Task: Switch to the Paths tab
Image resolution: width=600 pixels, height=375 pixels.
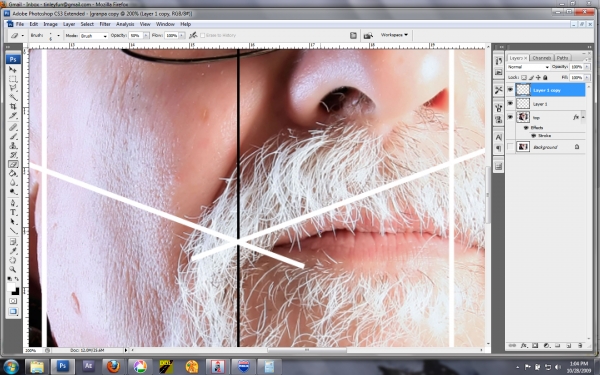Action: click(x=562, y=58)
